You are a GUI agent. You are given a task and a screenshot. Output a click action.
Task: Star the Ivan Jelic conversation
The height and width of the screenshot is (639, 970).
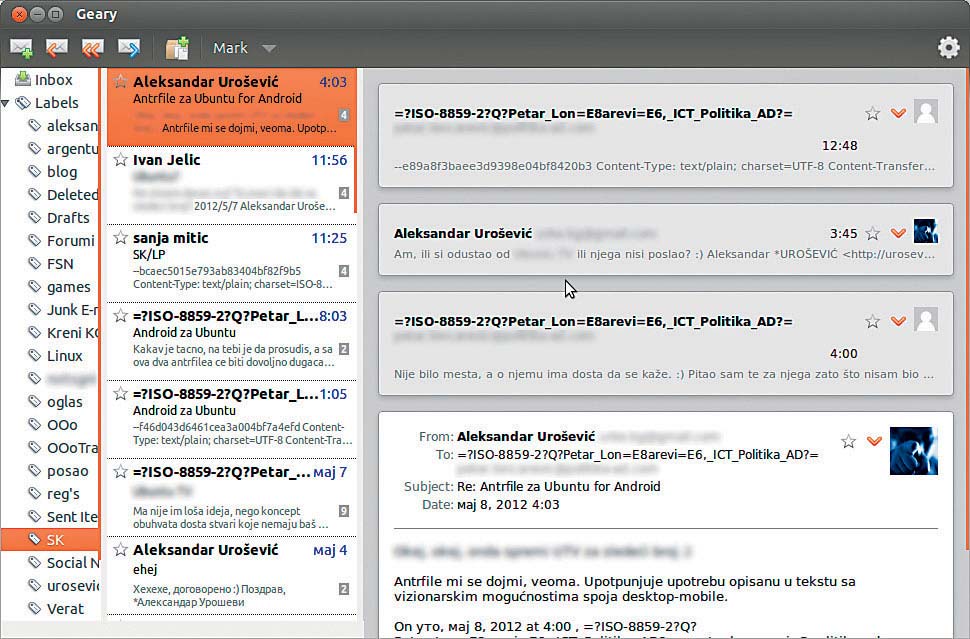tap(121, 160)
